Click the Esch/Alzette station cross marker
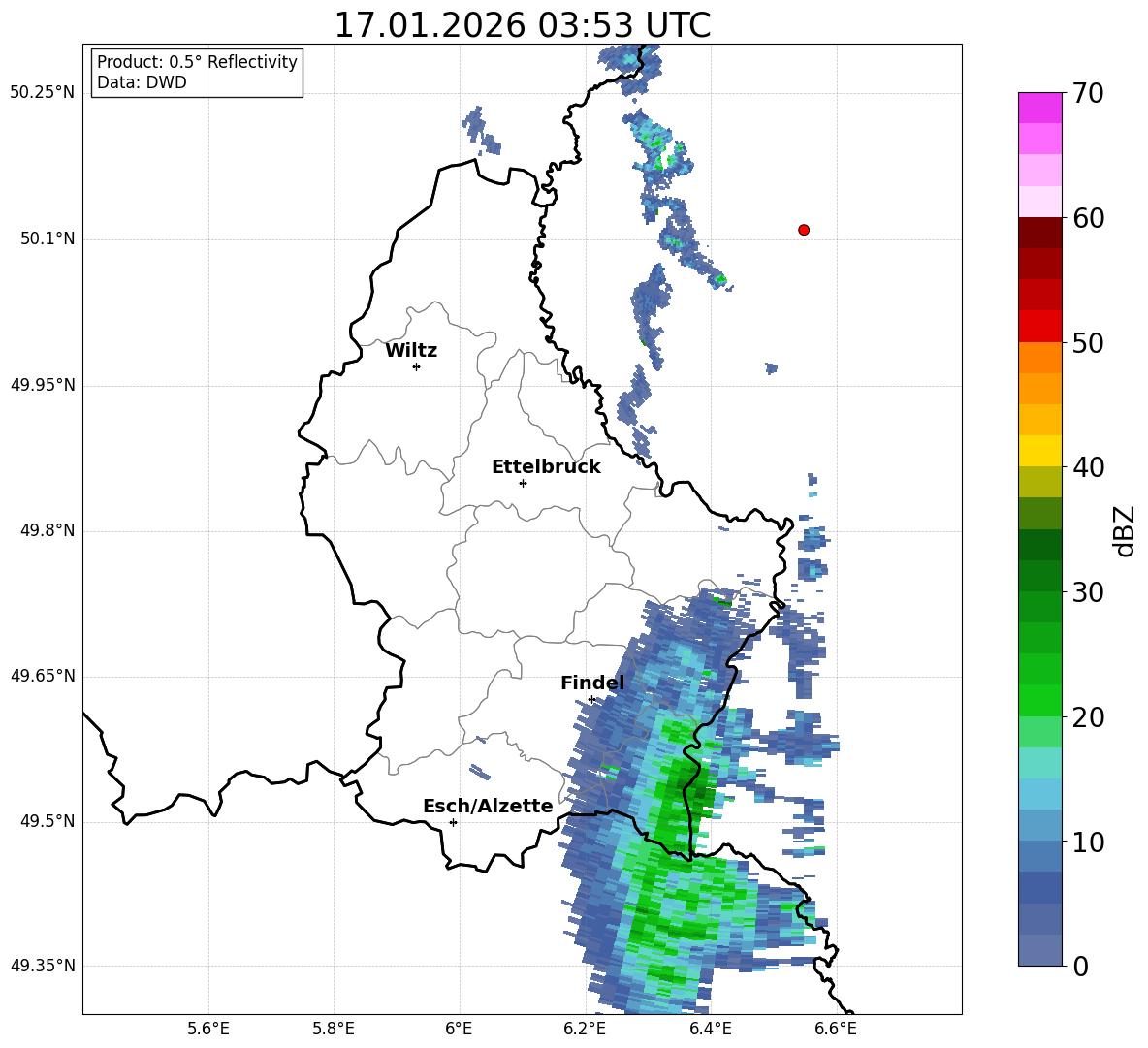 point(453,822)
